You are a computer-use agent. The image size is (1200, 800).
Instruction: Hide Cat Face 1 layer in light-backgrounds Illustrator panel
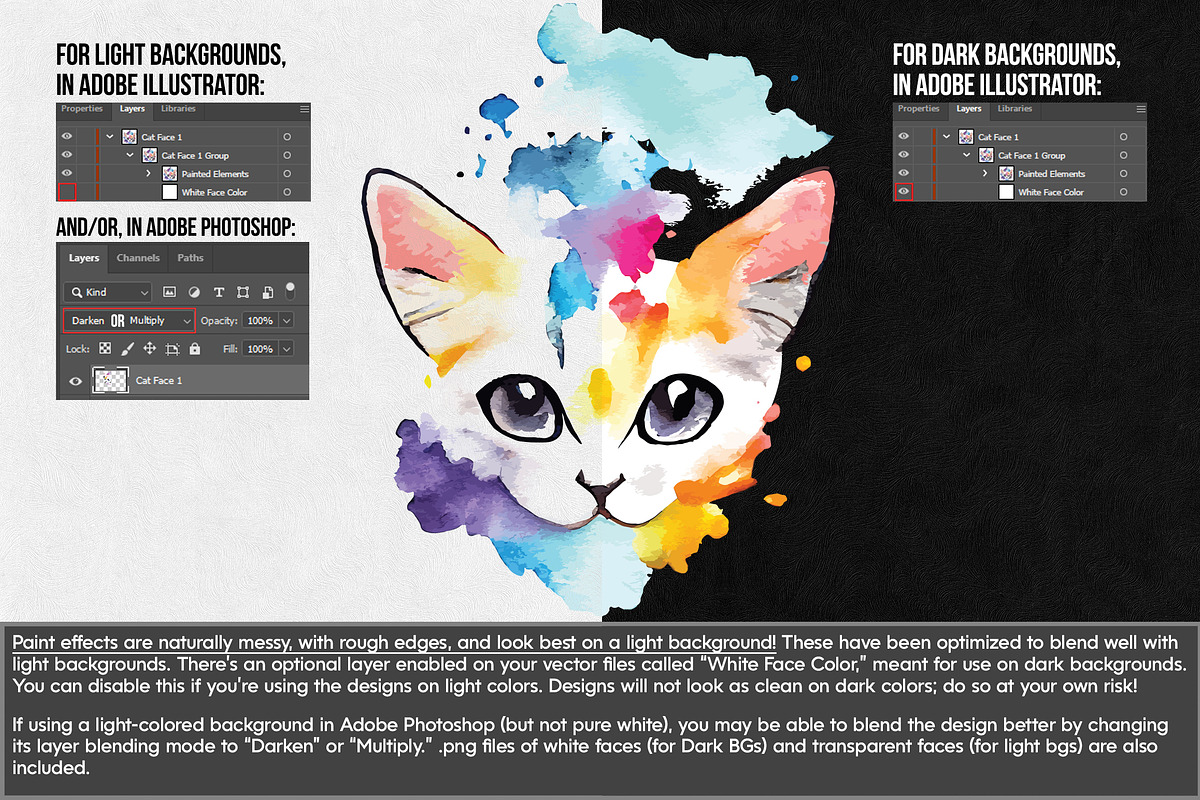[67, 137]
